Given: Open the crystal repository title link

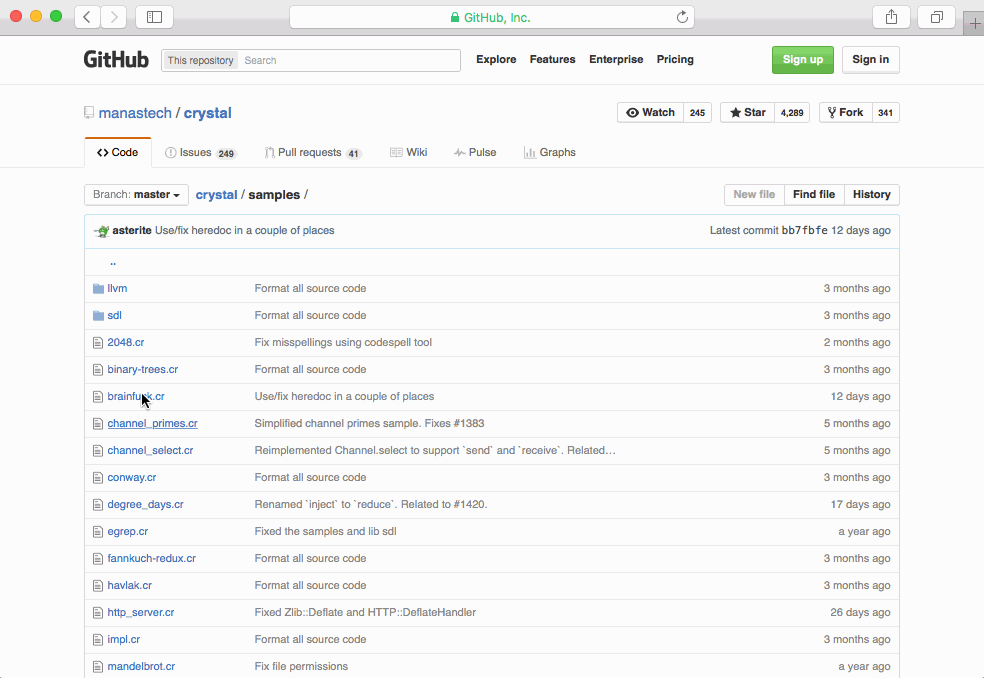Looking at the screenshot, I should pos(208,113).
